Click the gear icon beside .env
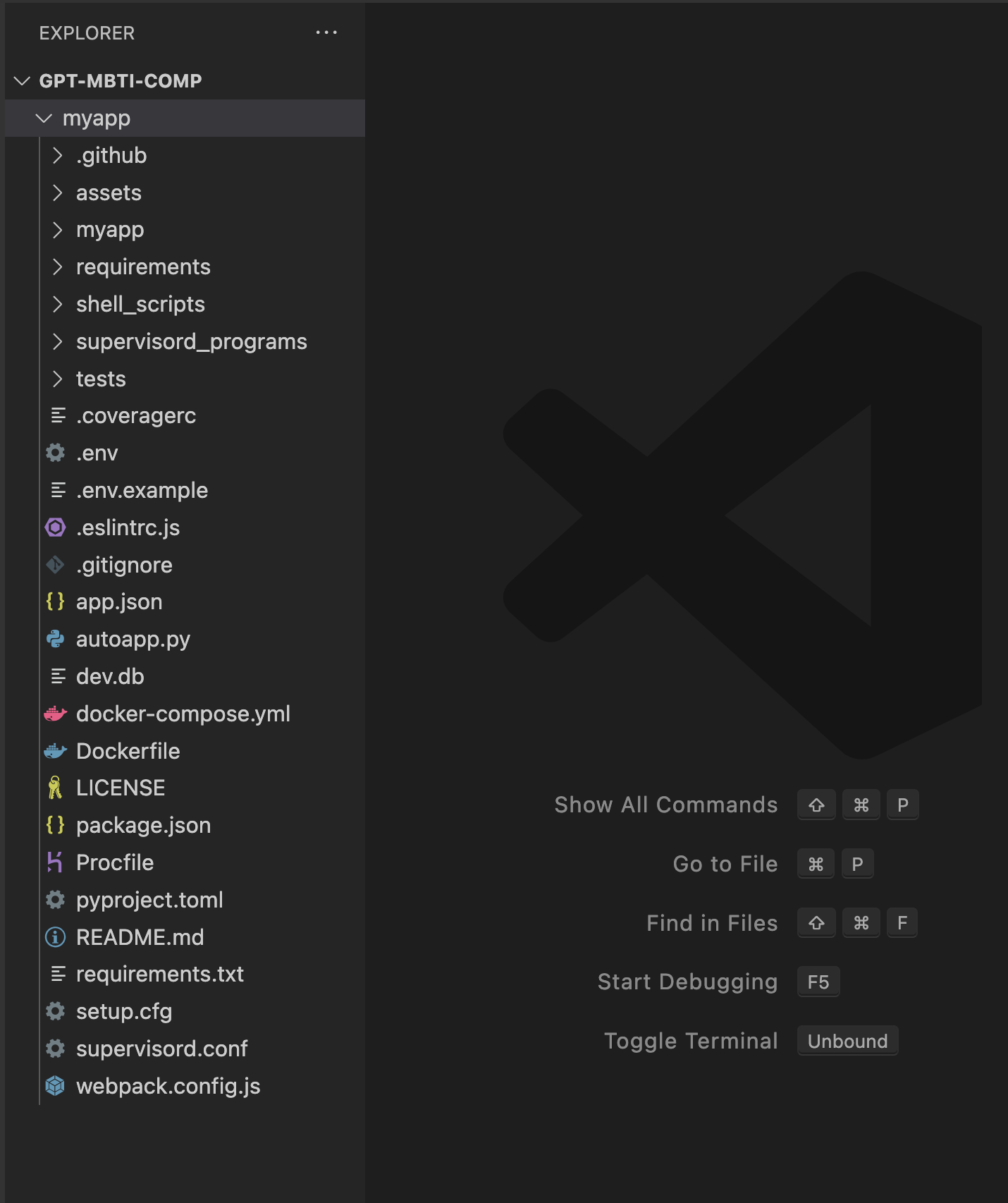The image size is (1008, 1203). [56, 453]
